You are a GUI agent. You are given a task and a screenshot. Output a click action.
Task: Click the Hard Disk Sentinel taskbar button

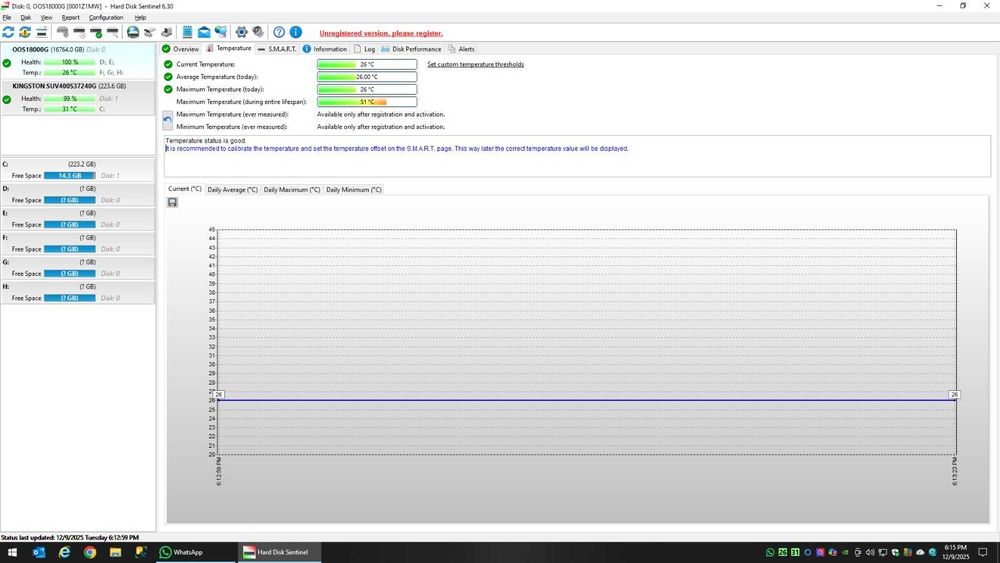click(x=279, y=552)
